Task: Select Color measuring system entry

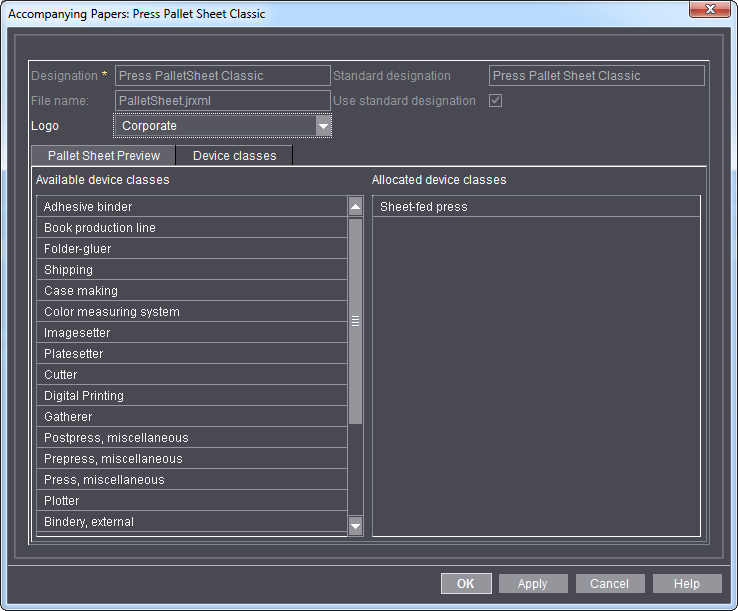Action: pos(192,312)
